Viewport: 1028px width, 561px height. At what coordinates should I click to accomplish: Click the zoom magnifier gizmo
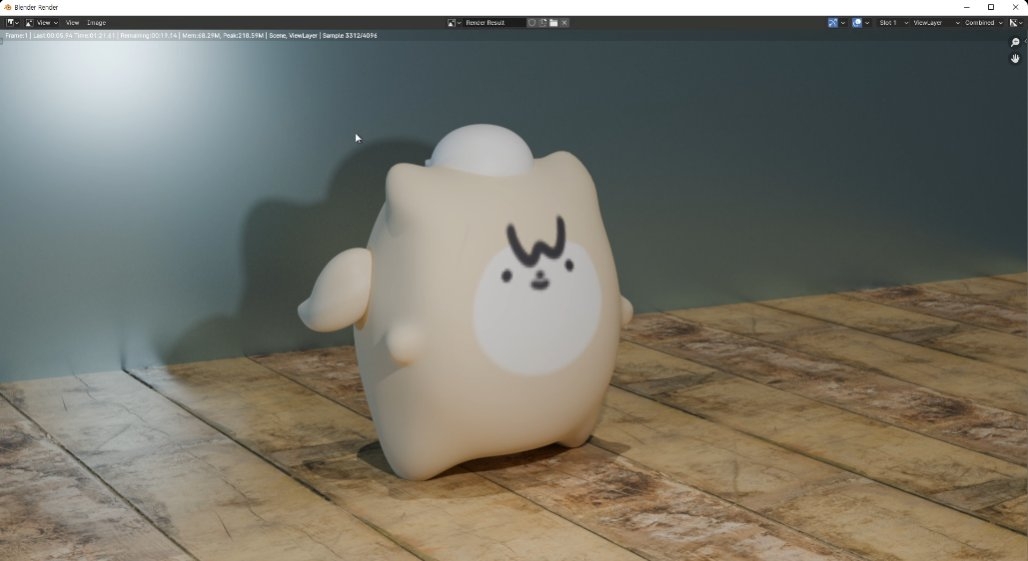[x=1015, y=43]
